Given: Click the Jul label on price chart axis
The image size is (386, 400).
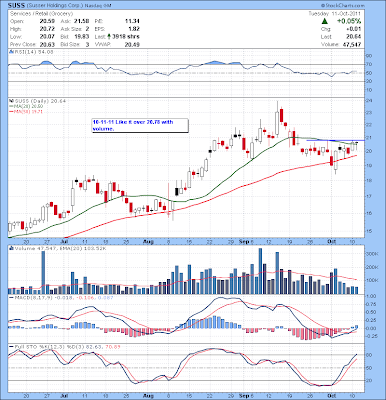Looking at the screenshot, I should coord(65,241).
